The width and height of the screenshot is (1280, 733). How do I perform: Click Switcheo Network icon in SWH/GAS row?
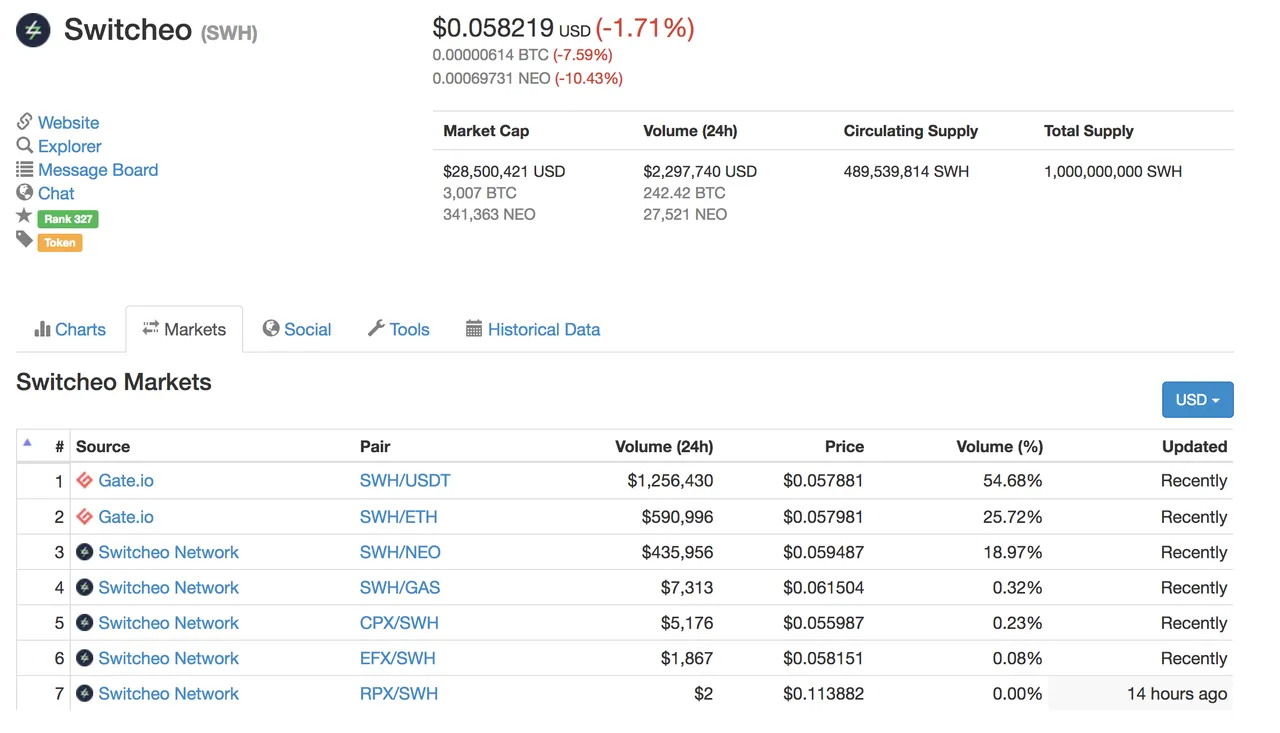(85, 588)
